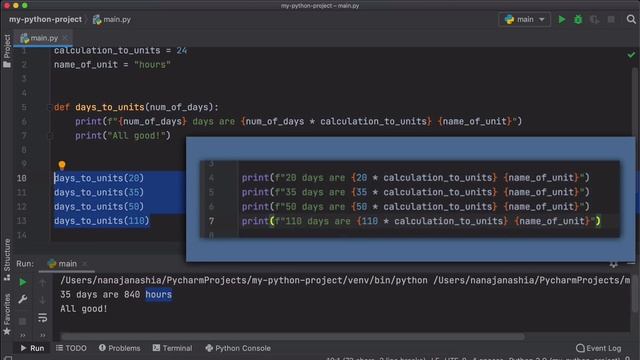Click line days_to_units(20) in editor
640x360 pixels.
click(99, 178)
